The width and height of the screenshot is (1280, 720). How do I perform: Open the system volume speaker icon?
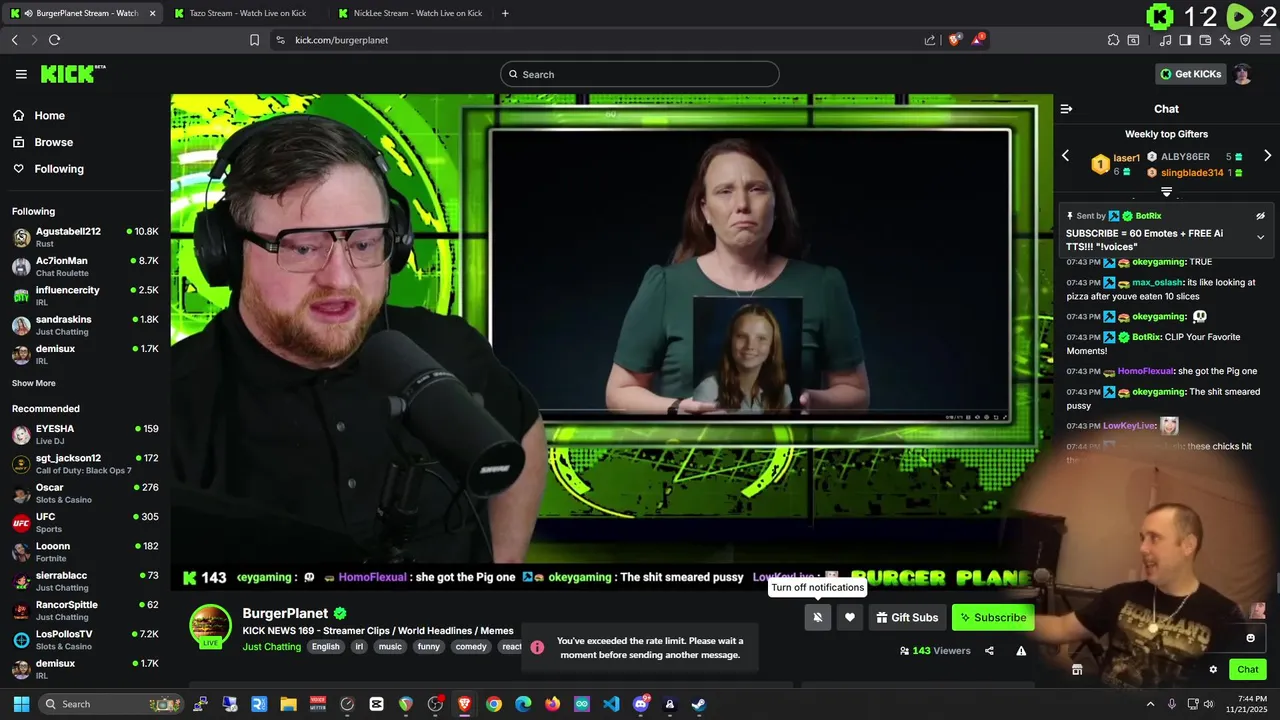1211,704
